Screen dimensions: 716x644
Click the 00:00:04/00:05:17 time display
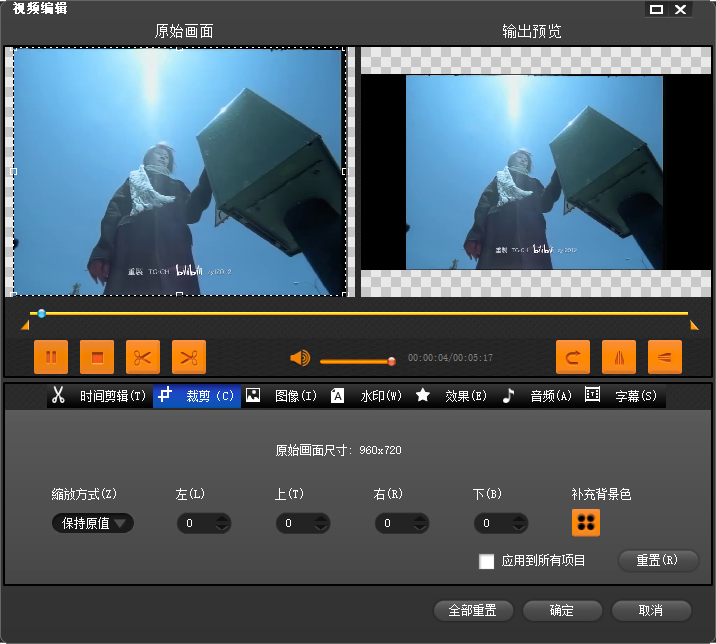[x=450, y=358]
